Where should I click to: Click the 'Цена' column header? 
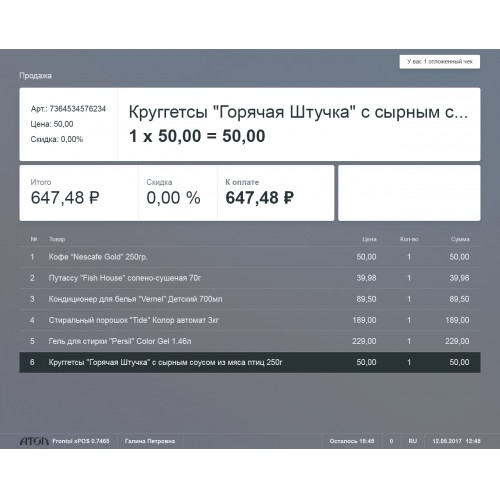(x=369, y=239)
